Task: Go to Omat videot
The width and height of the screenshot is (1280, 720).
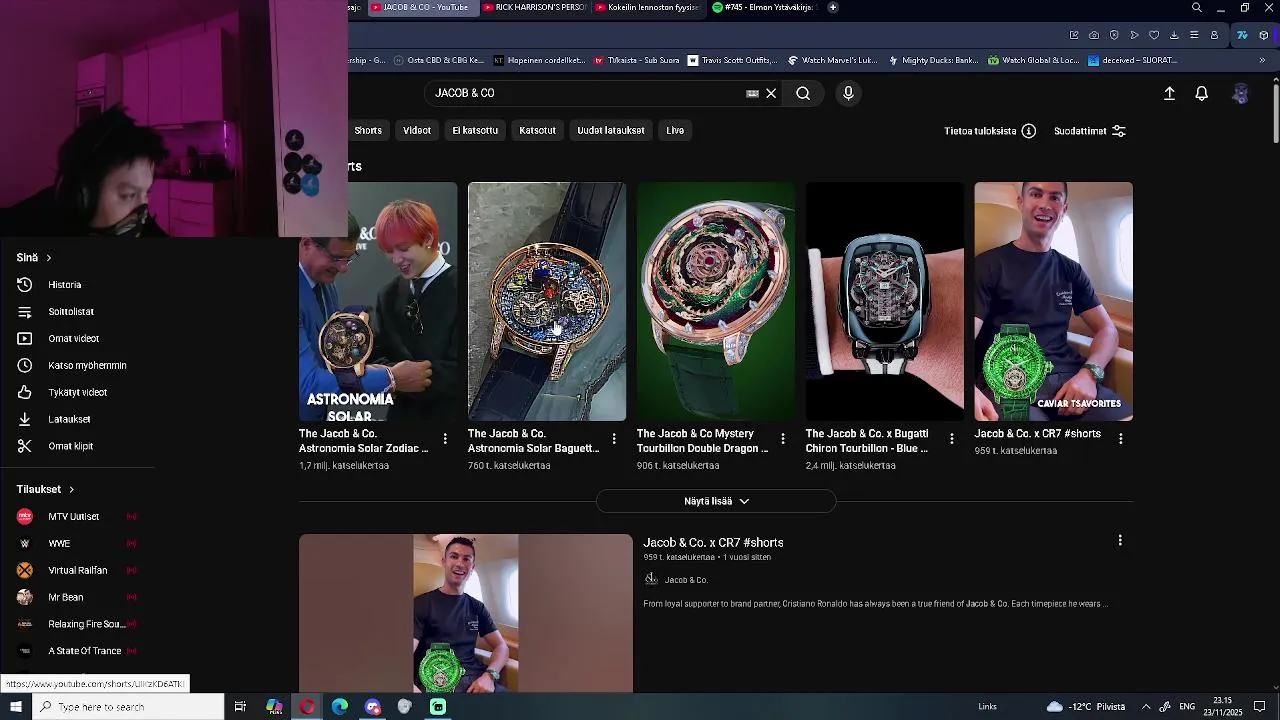Action: [74, 339]
